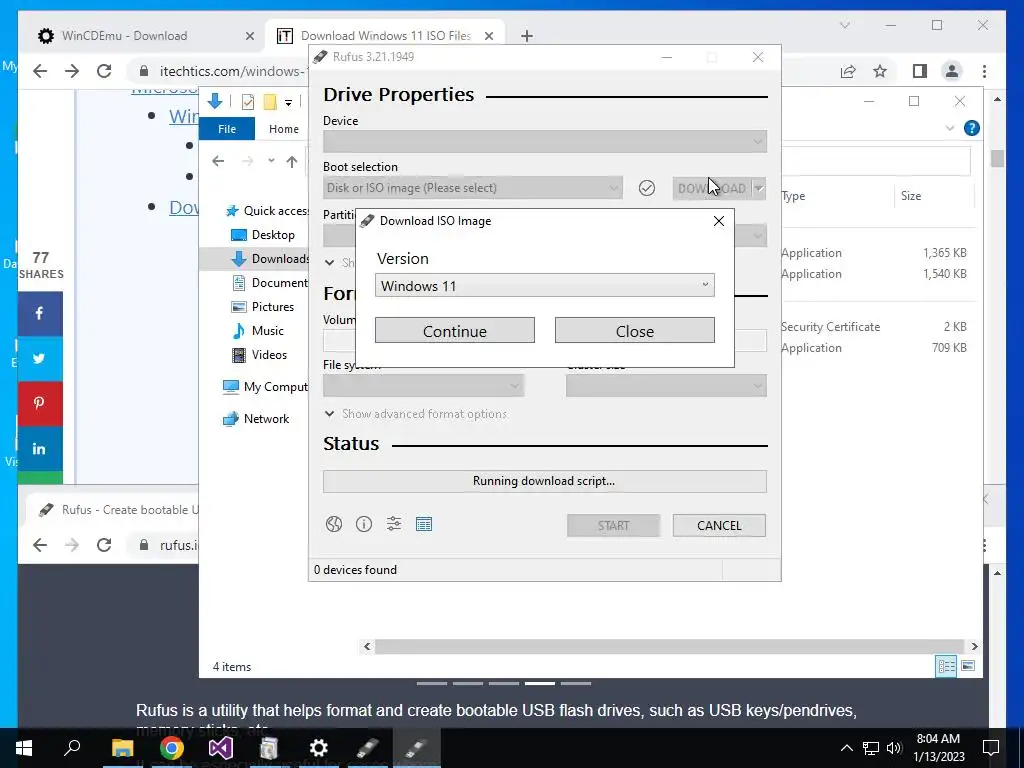
Task: Open Cluster size dropdown in Rufus
Action: tap(666, 386)
